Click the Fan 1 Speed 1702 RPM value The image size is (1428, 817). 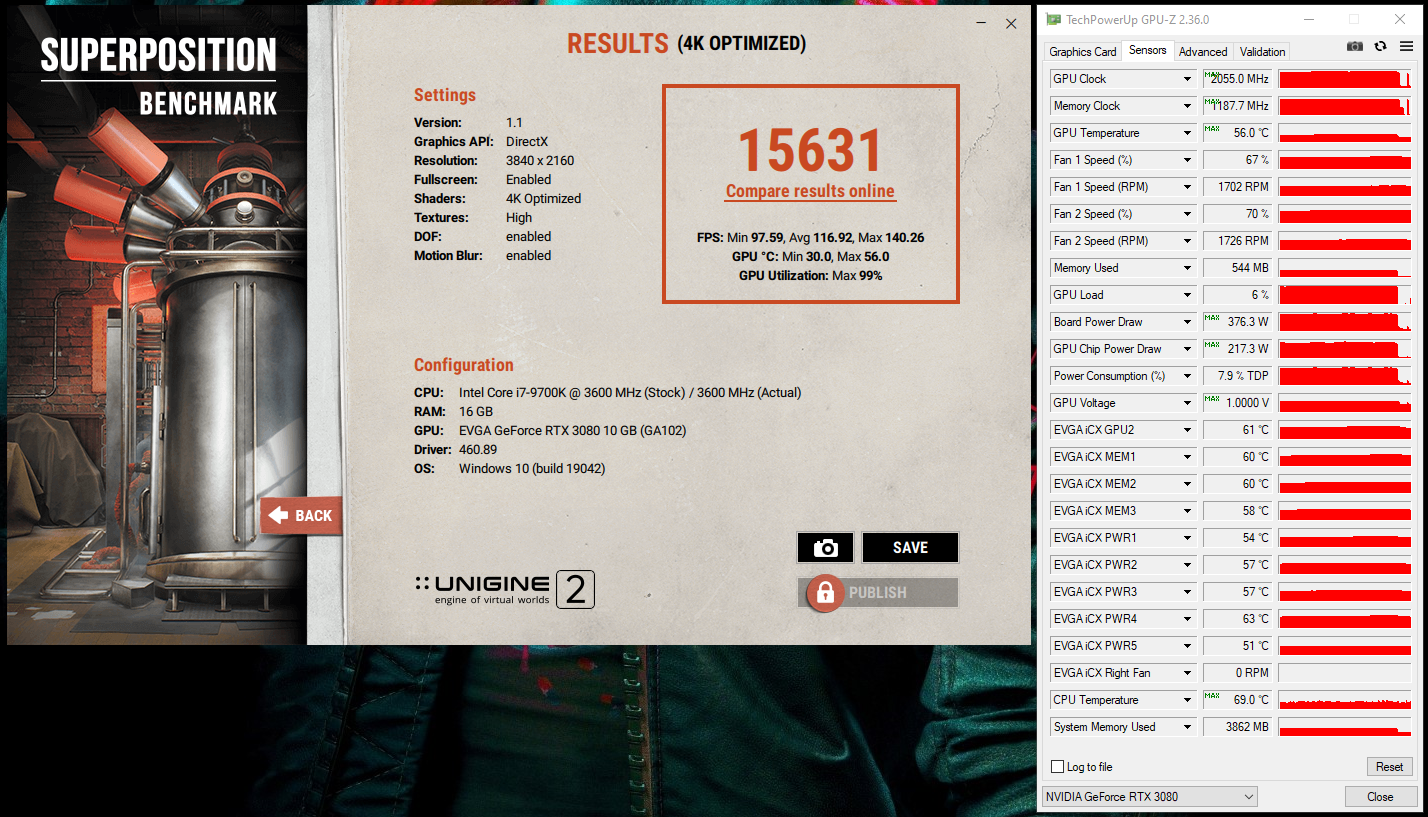click(1237, 187)
